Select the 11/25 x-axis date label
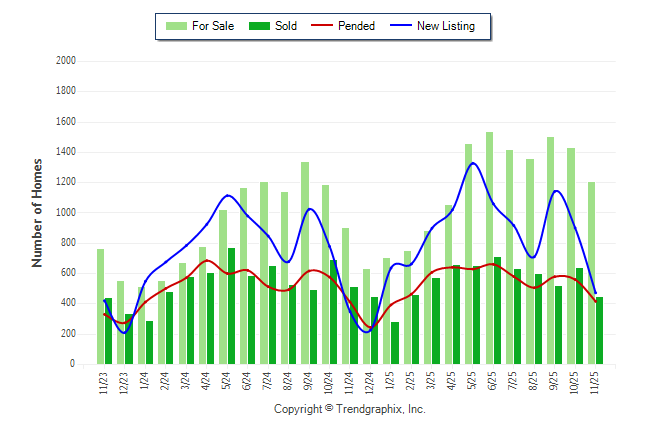The height and width of the screenshot is (434, 646). tap(595, 385)
